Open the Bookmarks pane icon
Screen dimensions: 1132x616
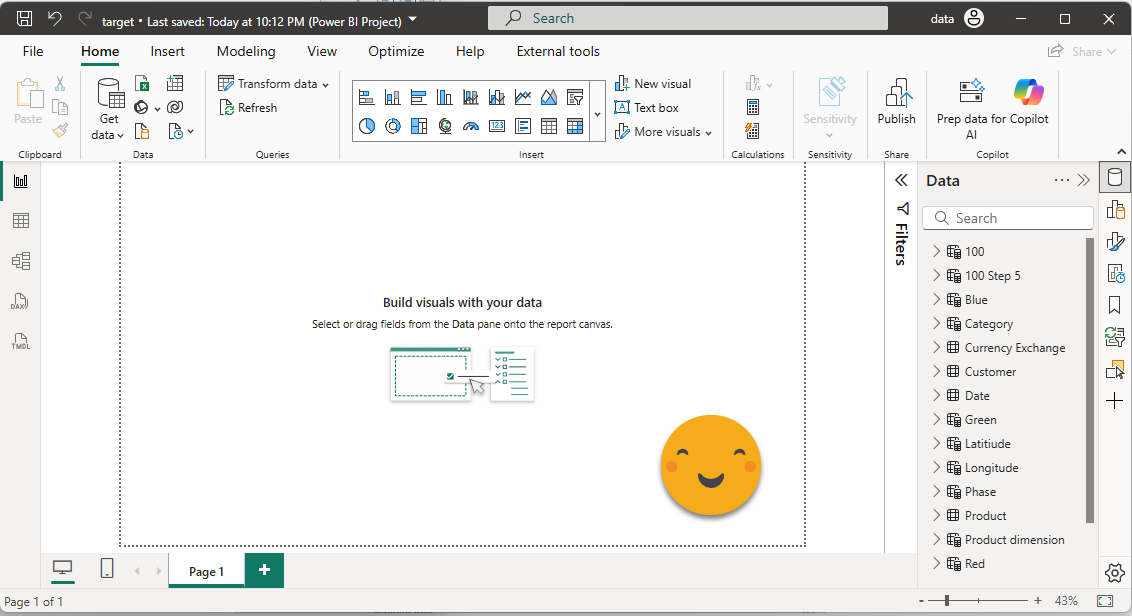[x=1115, y=305]
